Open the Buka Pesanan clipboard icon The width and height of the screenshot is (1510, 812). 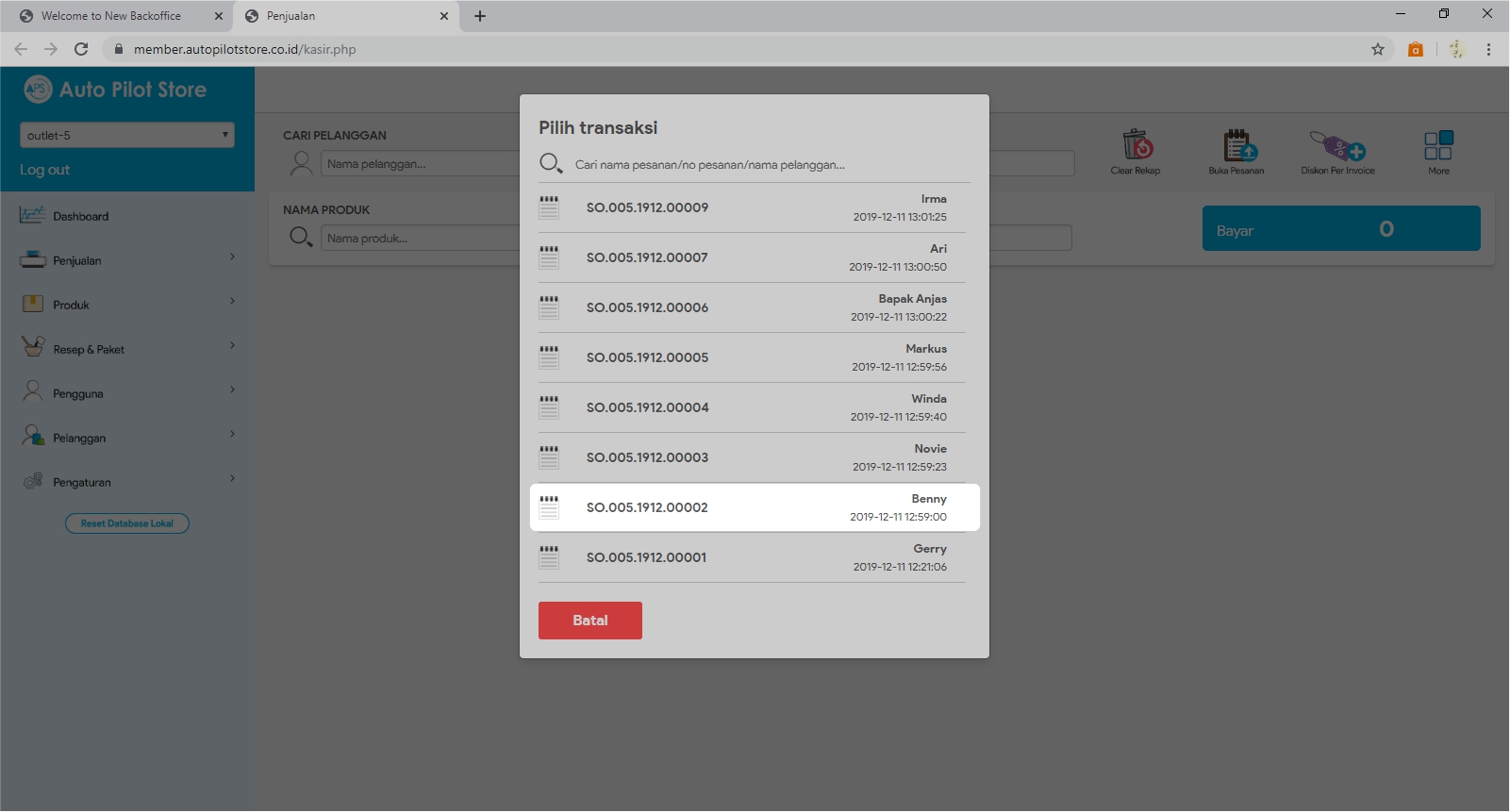pyautogui.click(x=1238, y=146)
